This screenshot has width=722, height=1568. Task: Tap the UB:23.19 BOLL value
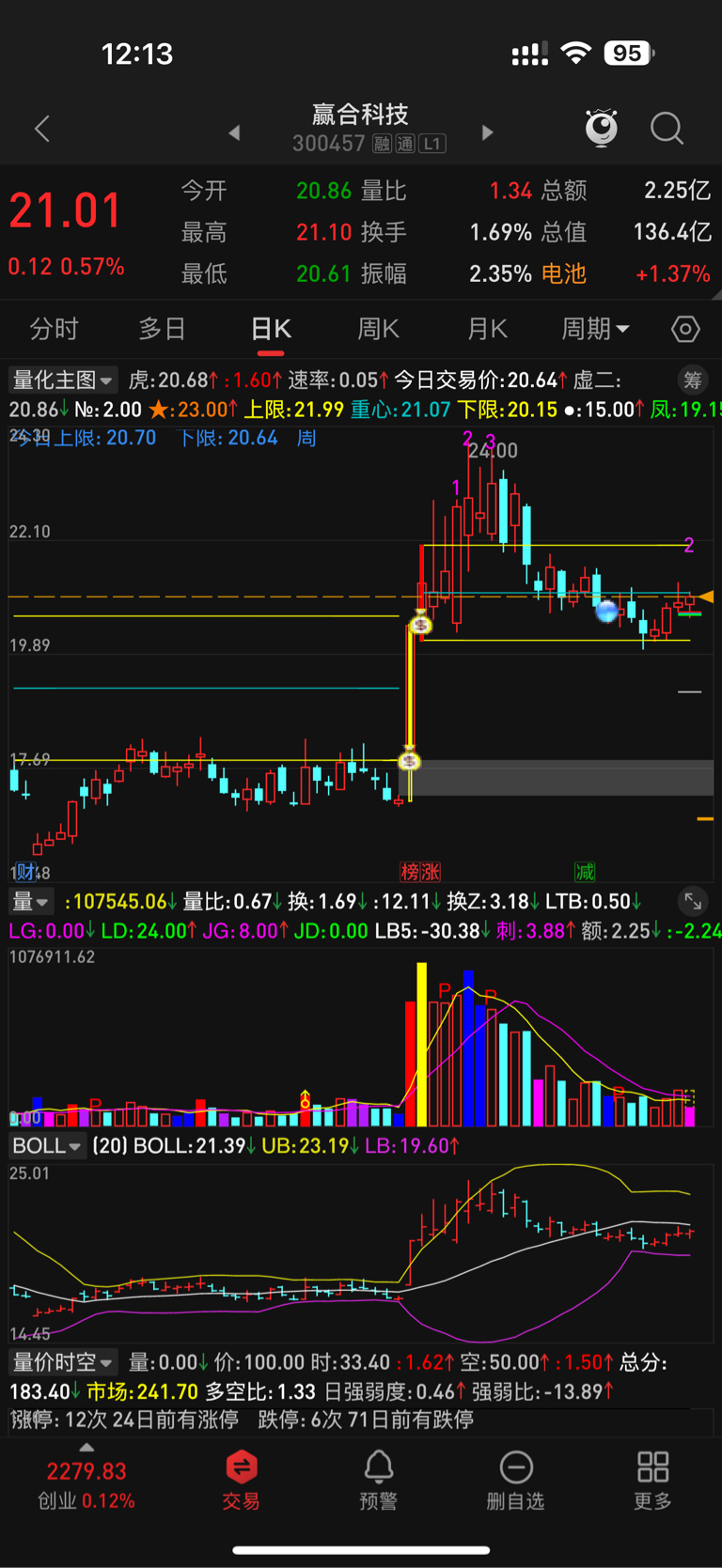(310, 1145)
